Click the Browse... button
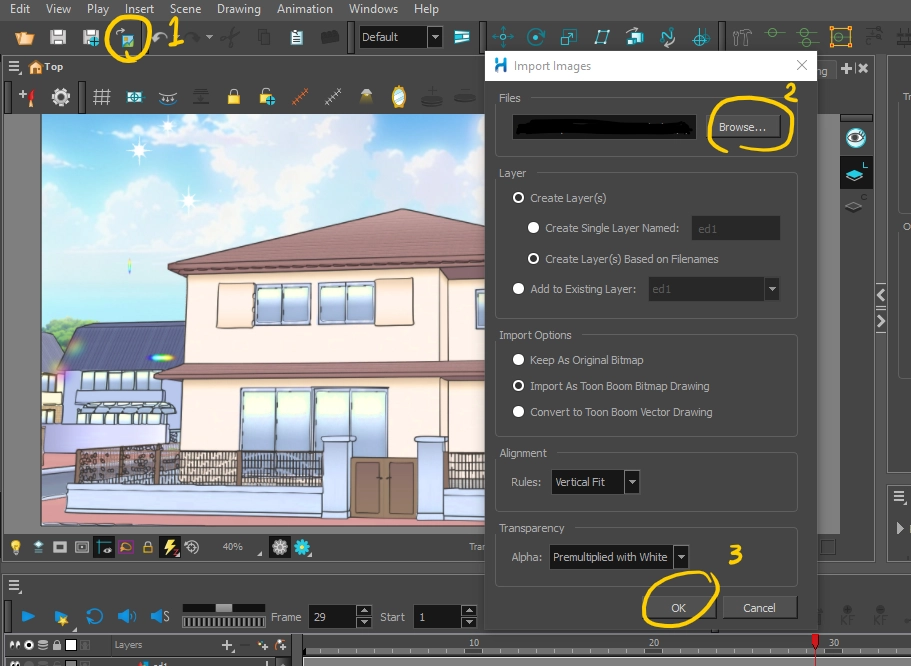This screenshot has height=666, width=911. click(742, 127)
